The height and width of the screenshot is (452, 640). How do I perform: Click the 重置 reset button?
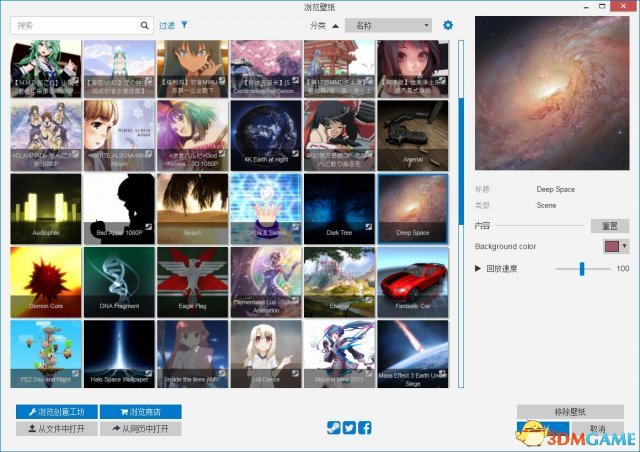point(610,226)
